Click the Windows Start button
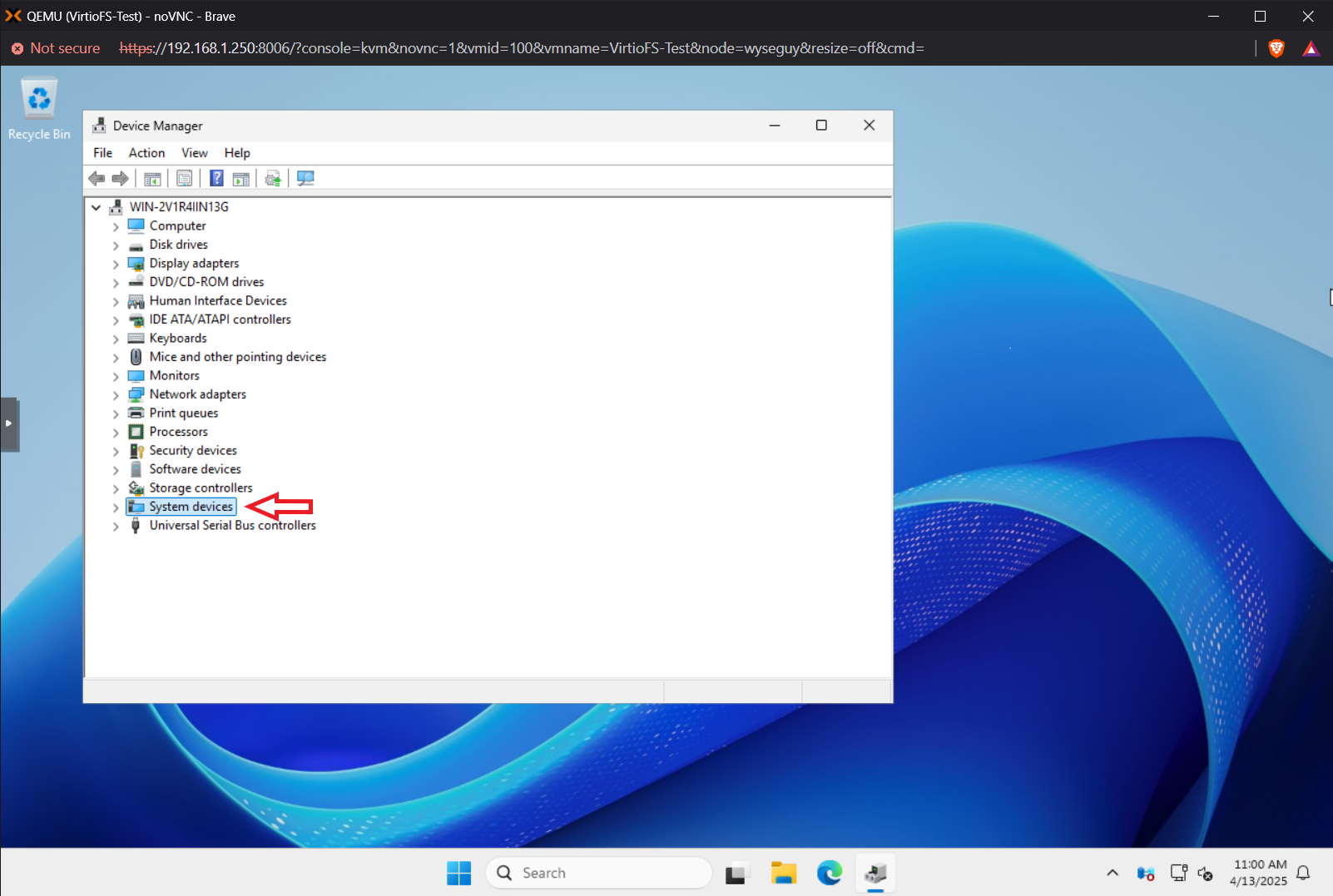This screenshot has height=896, width=1333. pos(458,873)
